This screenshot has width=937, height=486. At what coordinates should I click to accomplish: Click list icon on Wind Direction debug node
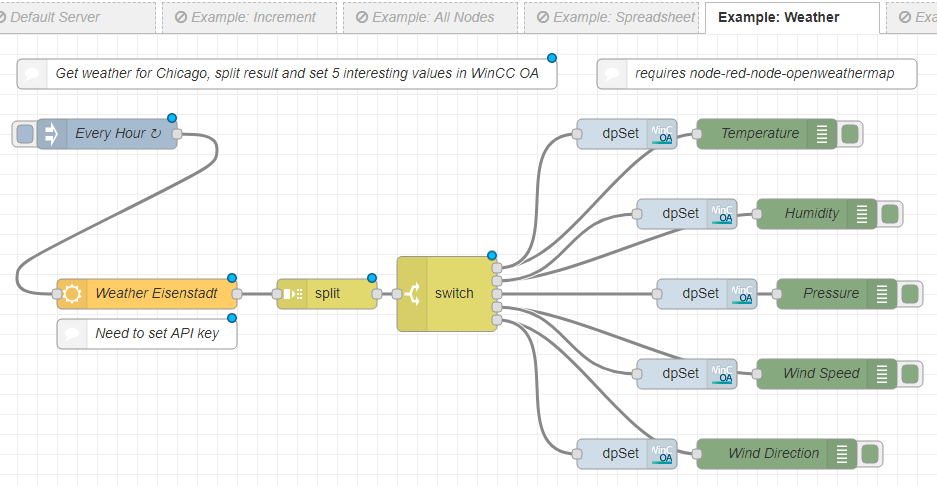click(x=841, y=454)
